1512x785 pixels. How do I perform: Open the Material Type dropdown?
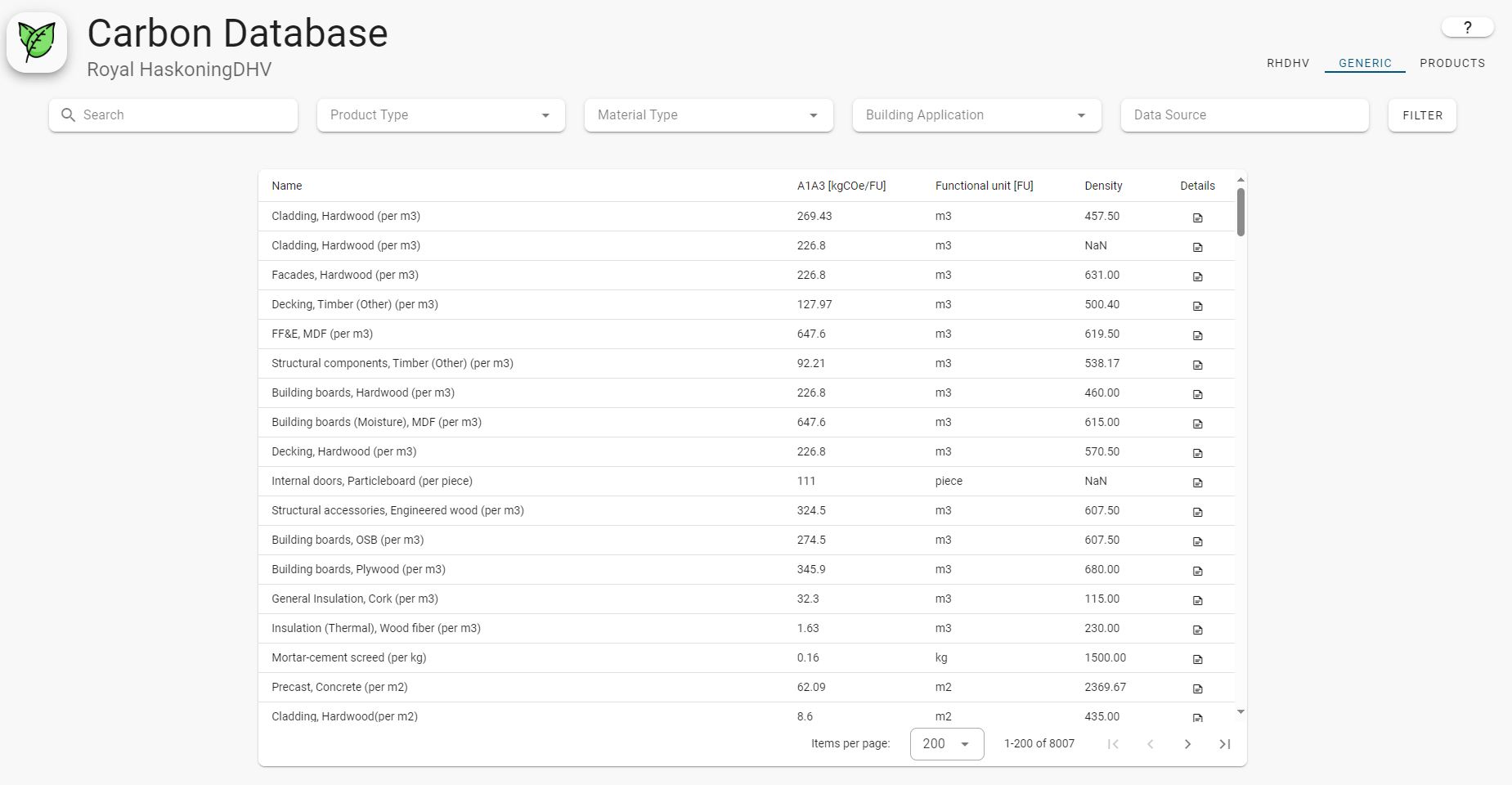click(708, 115)
